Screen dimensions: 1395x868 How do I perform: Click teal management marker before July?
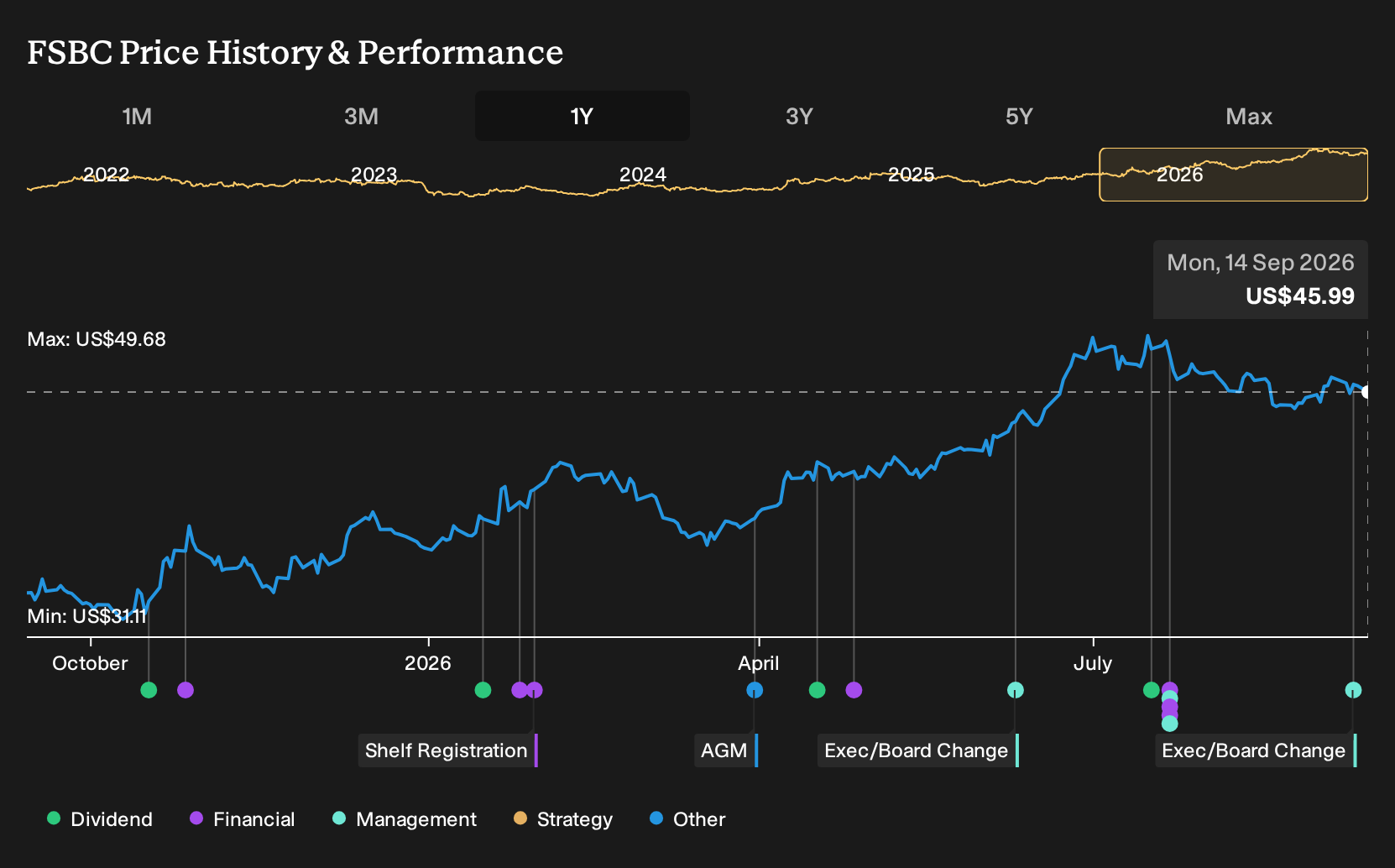(x=1016, y=690)
